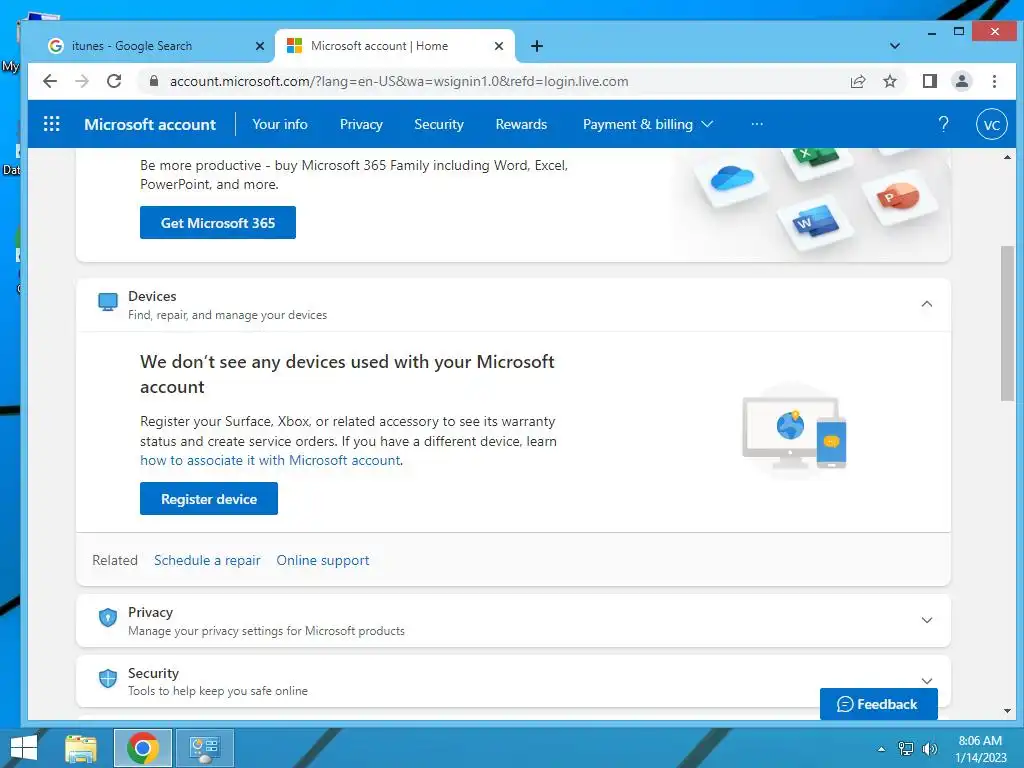The width and height of the screenshot is (1024, 768).
Task: Expand the Privacy section
Action: 927,620
